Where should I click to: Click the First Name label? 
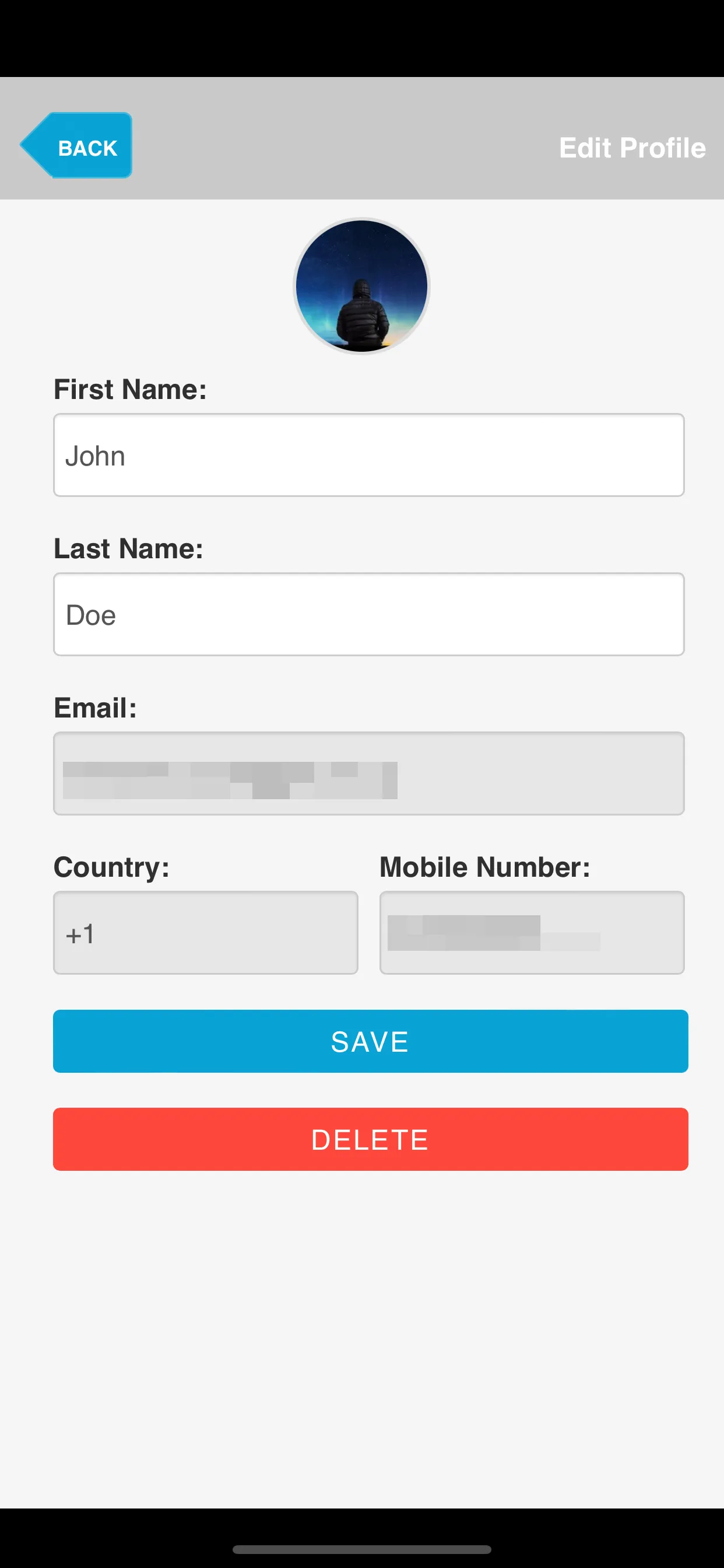[x=131, y=388]
